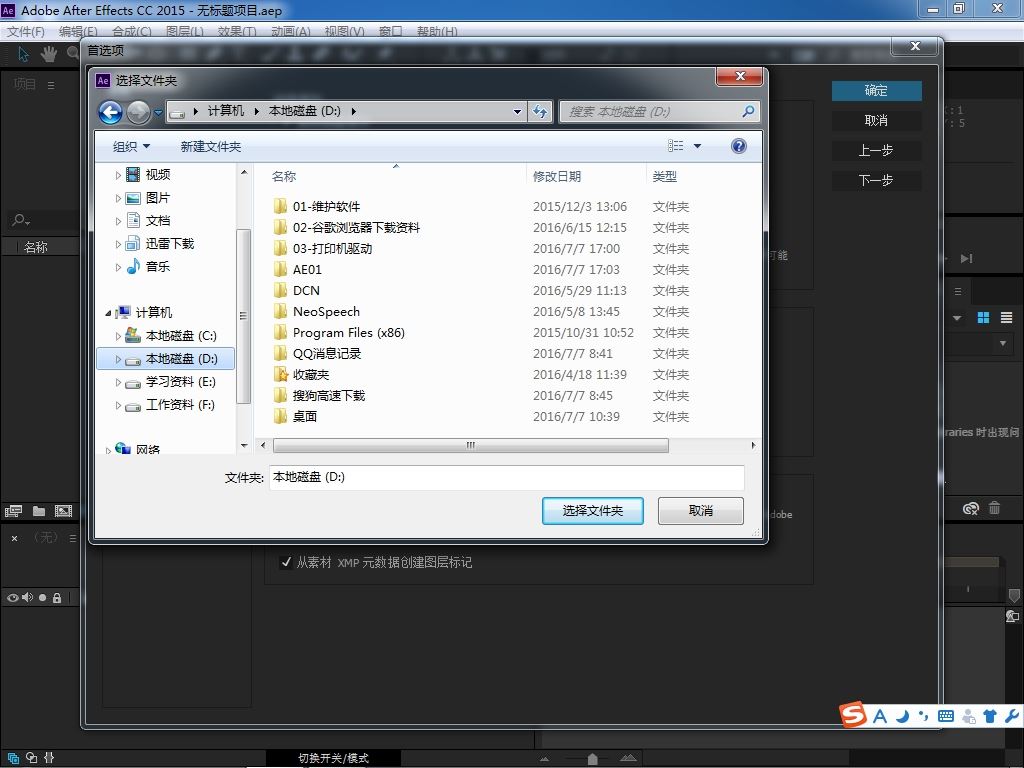
Task: Select the DCN folder
Action: point(306,290)
